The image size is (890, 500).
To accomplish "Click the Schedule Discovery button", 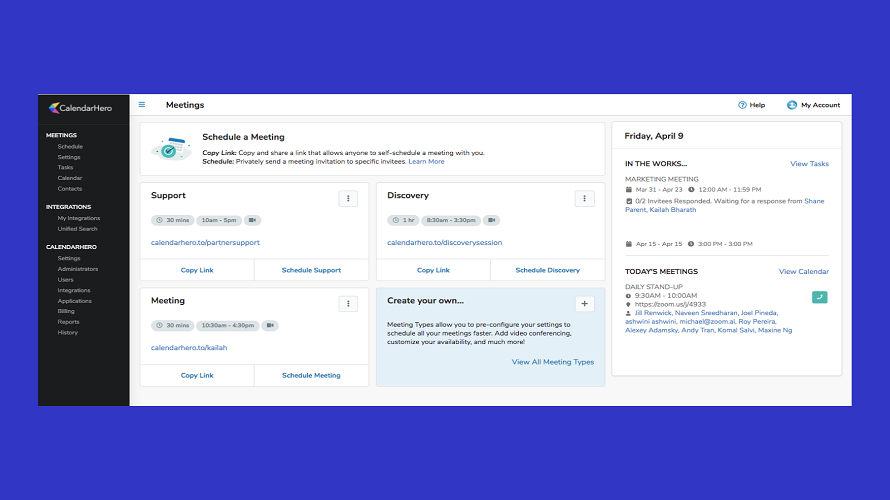I will coord(547,270).
